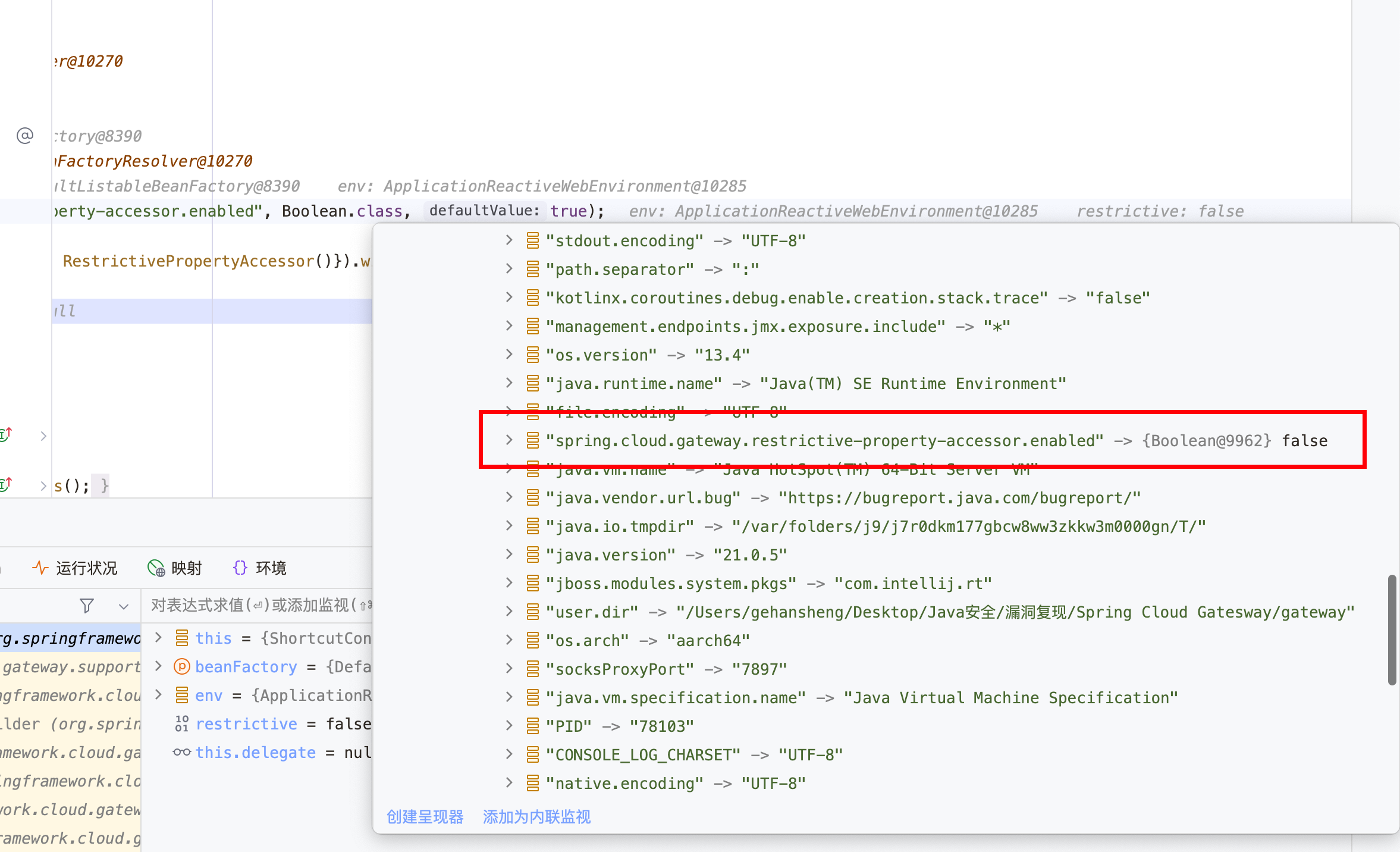The height and width of the screenshot is (852, 1400).
Task: Expand the "os.version" entry in the popup
Action: [x=509, y=354]
